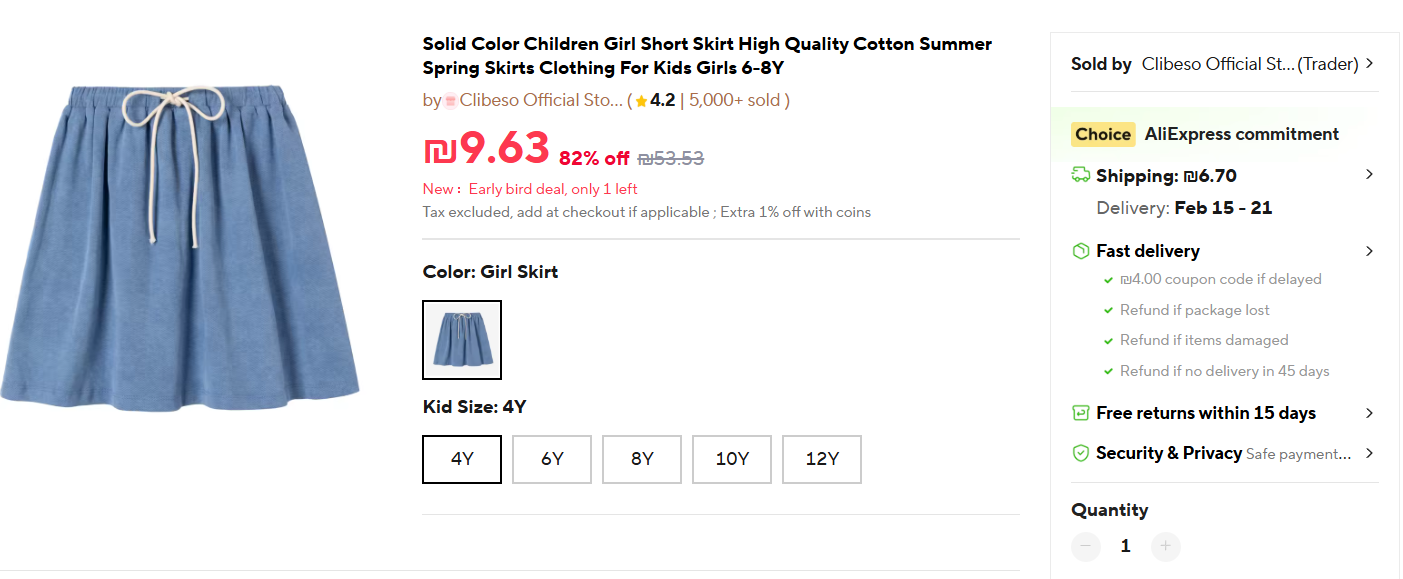This screenshot has height=579, width=1403.
Task: Click the Choice badge
Action: coord(1103,134)
